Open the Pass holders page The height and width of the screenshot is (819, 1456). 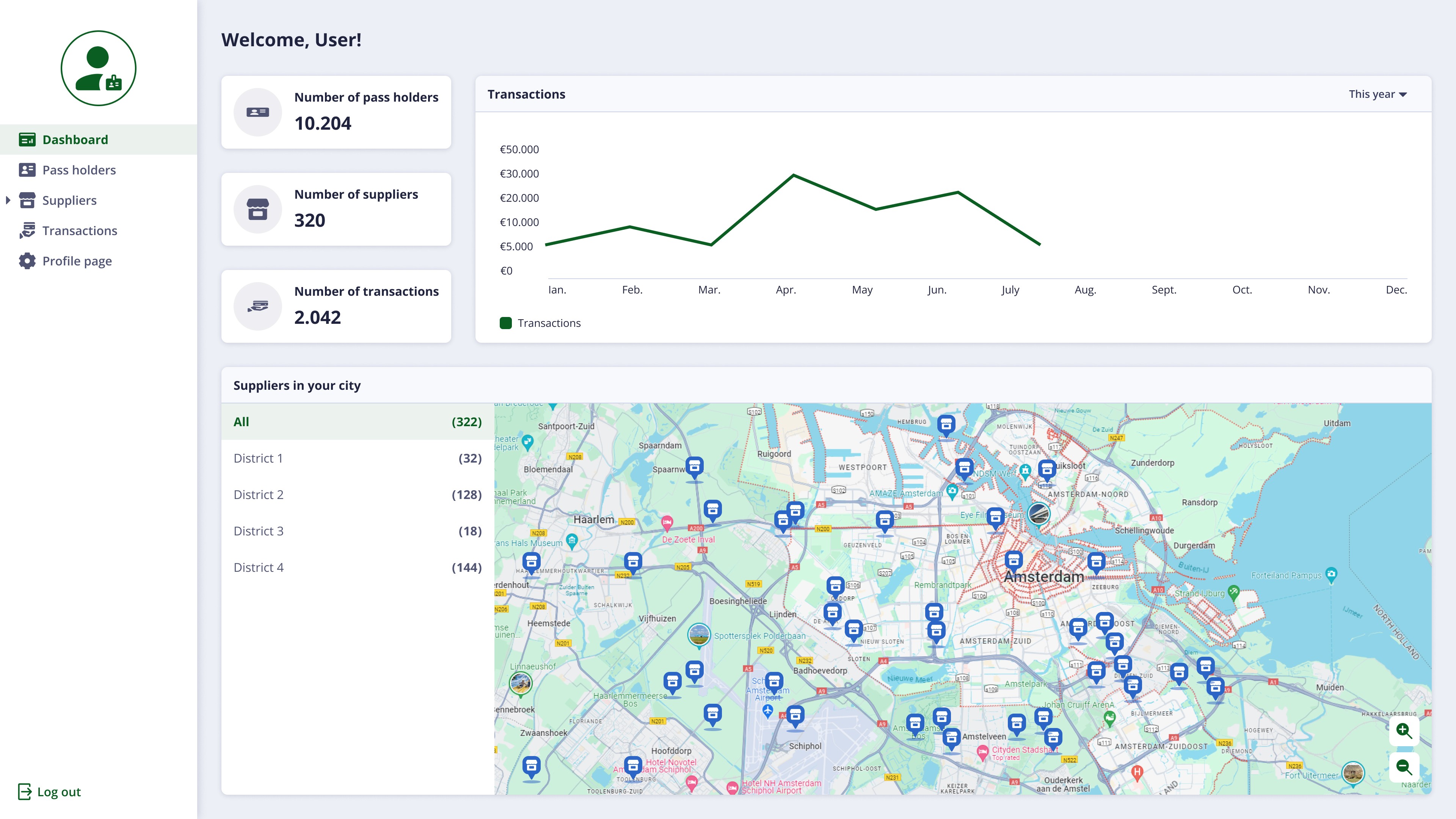pos(78,170)
